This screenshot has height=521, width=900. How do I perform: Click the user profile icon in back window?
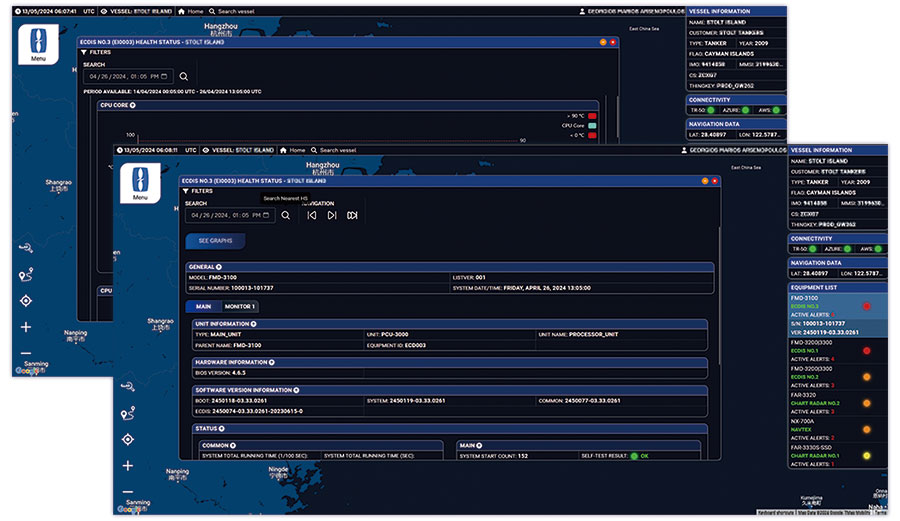[x=582, y=11]
